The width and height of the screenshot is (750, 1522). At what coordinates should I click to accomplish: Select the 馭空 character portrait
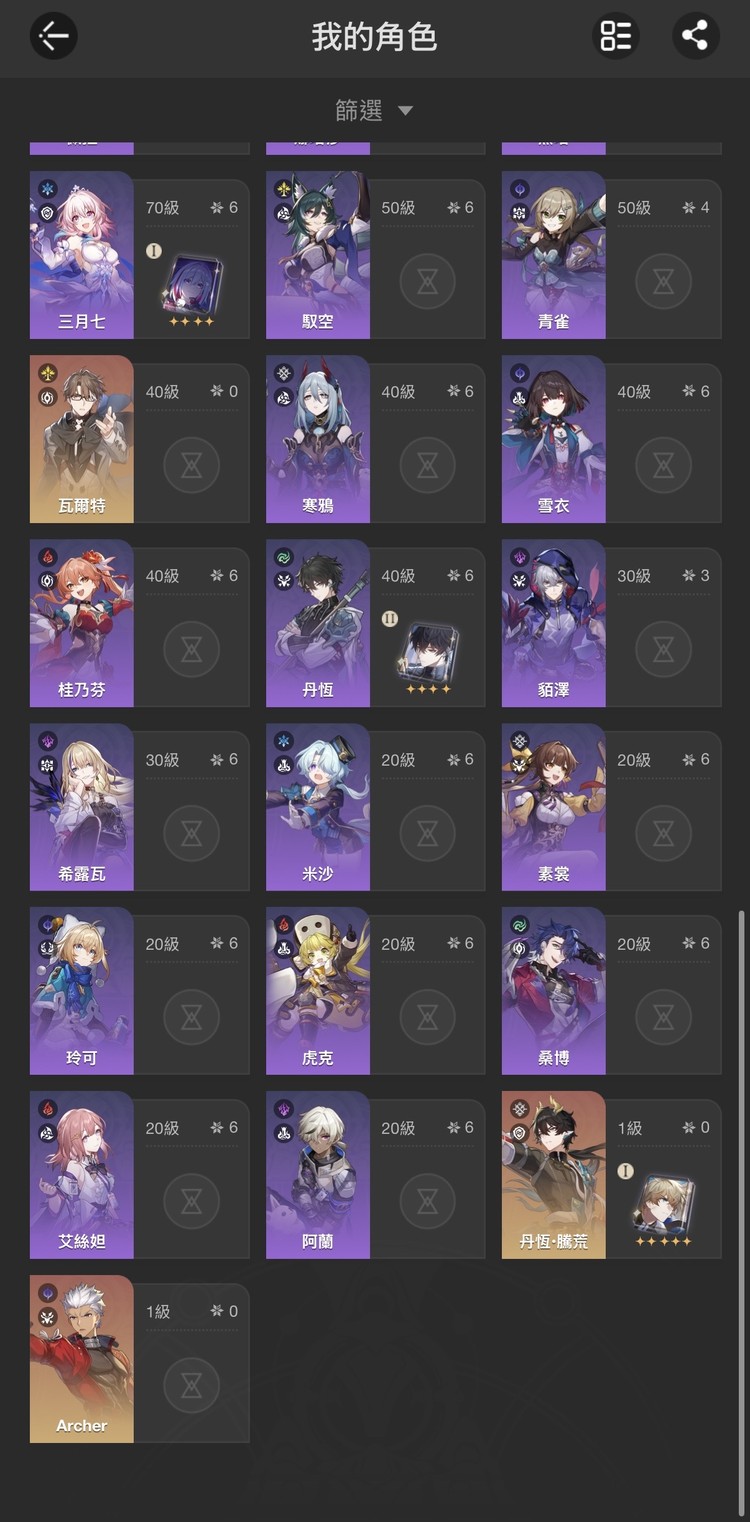(318, 255)
